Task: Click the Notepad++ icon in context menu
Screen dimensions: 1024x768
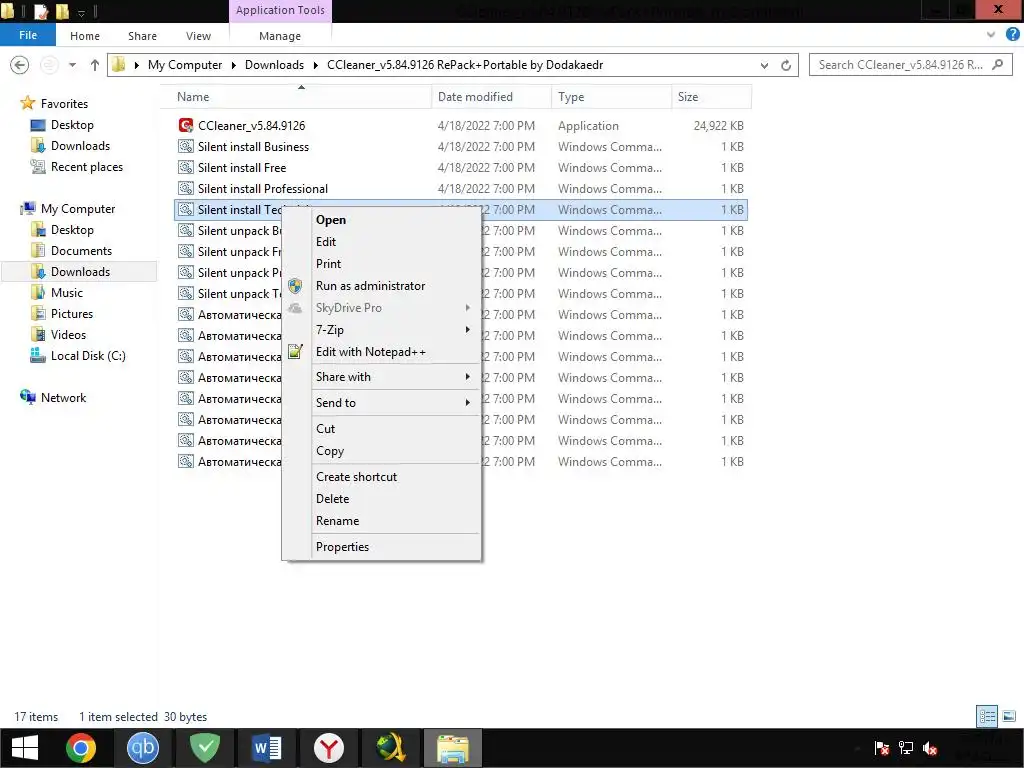Action: click(x=295, y=351)
